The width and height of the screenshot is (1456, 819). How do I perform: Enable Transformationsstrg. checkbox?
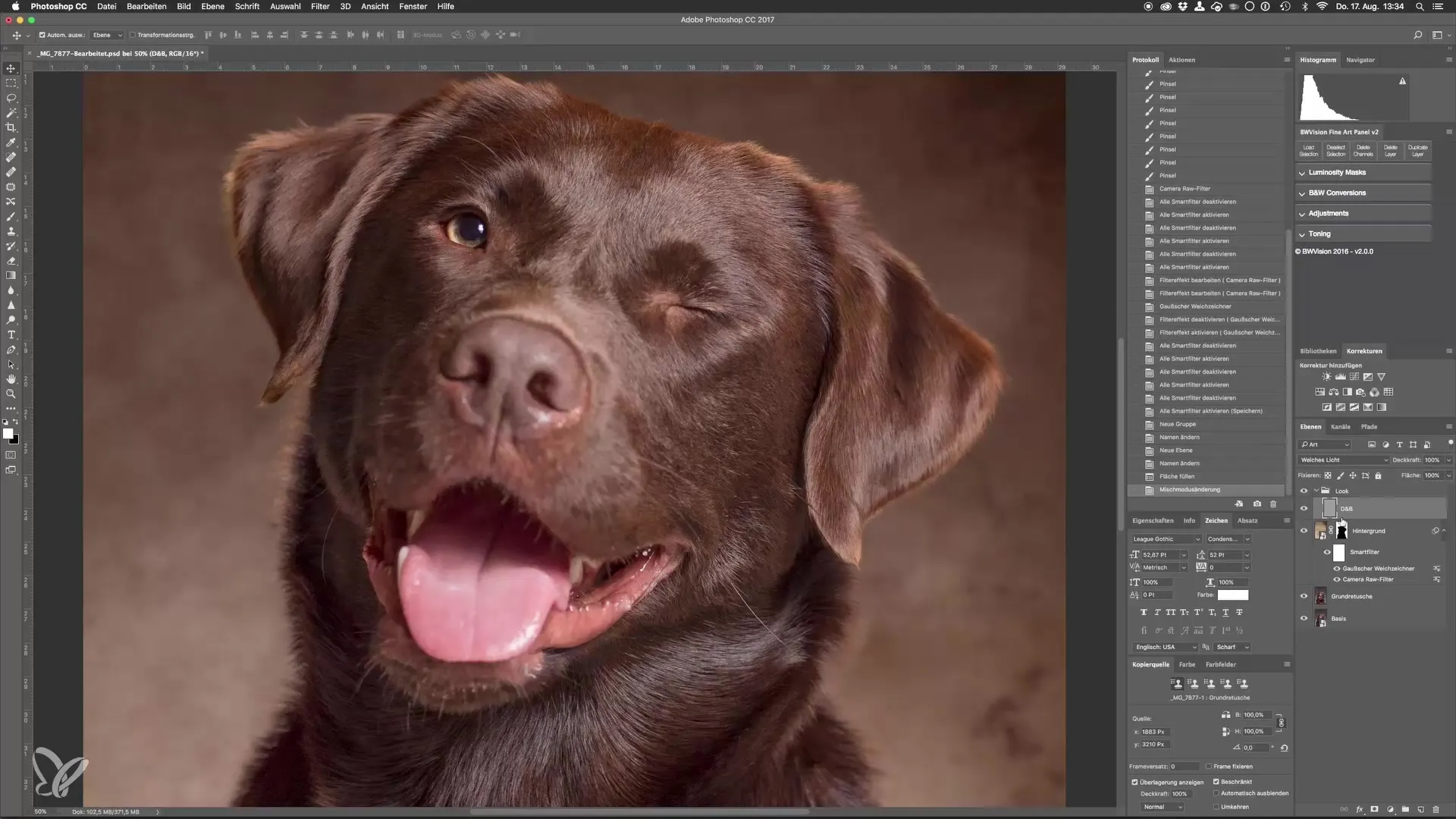132,35
